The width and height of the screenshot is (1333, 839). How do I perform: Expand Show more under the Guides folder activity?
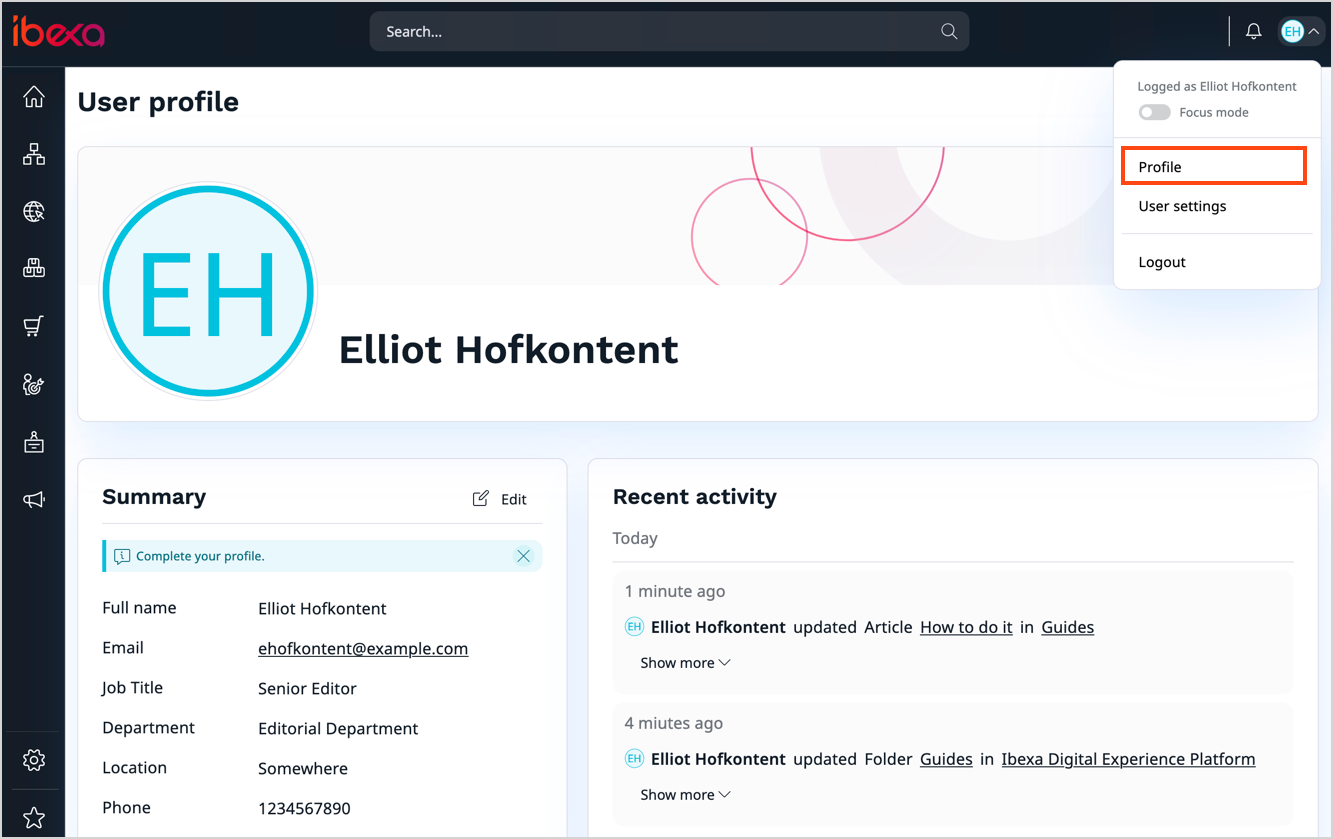click(685, 794)
